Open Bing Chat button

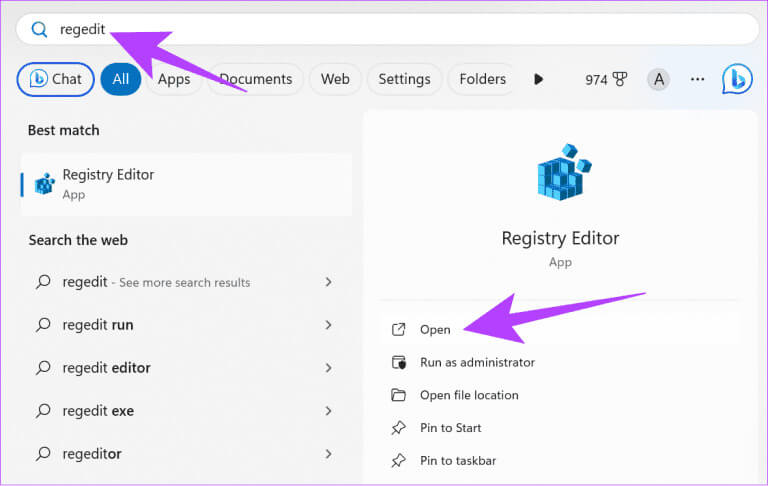[x=55, y=79]
